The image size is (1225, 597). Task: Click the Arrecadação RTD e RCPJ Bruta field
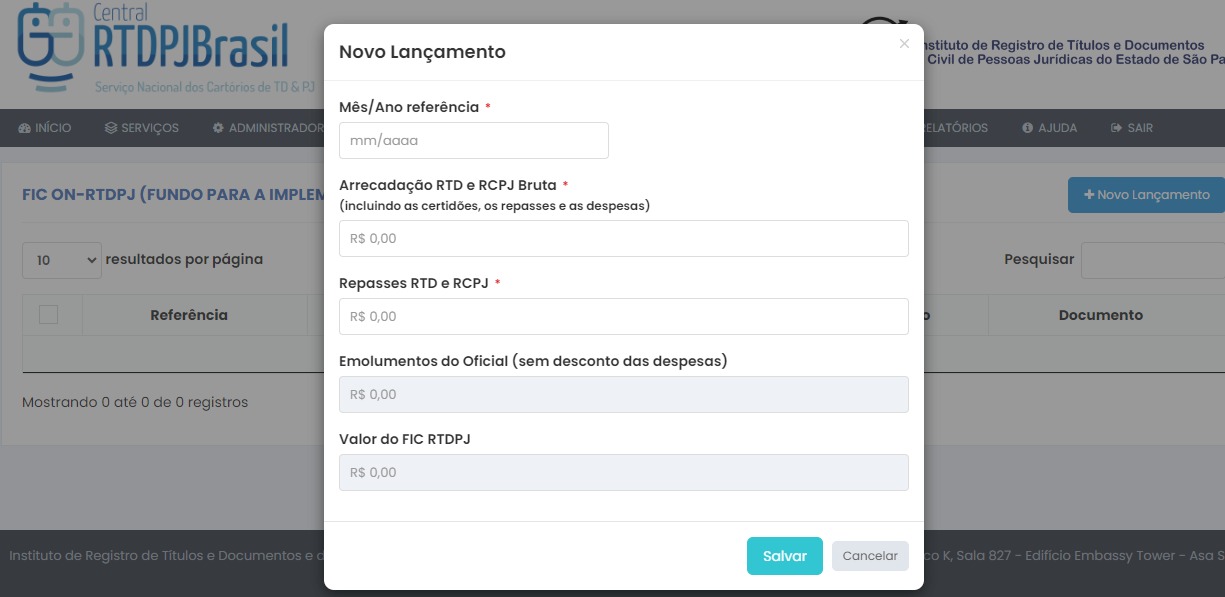coord(624,239)
